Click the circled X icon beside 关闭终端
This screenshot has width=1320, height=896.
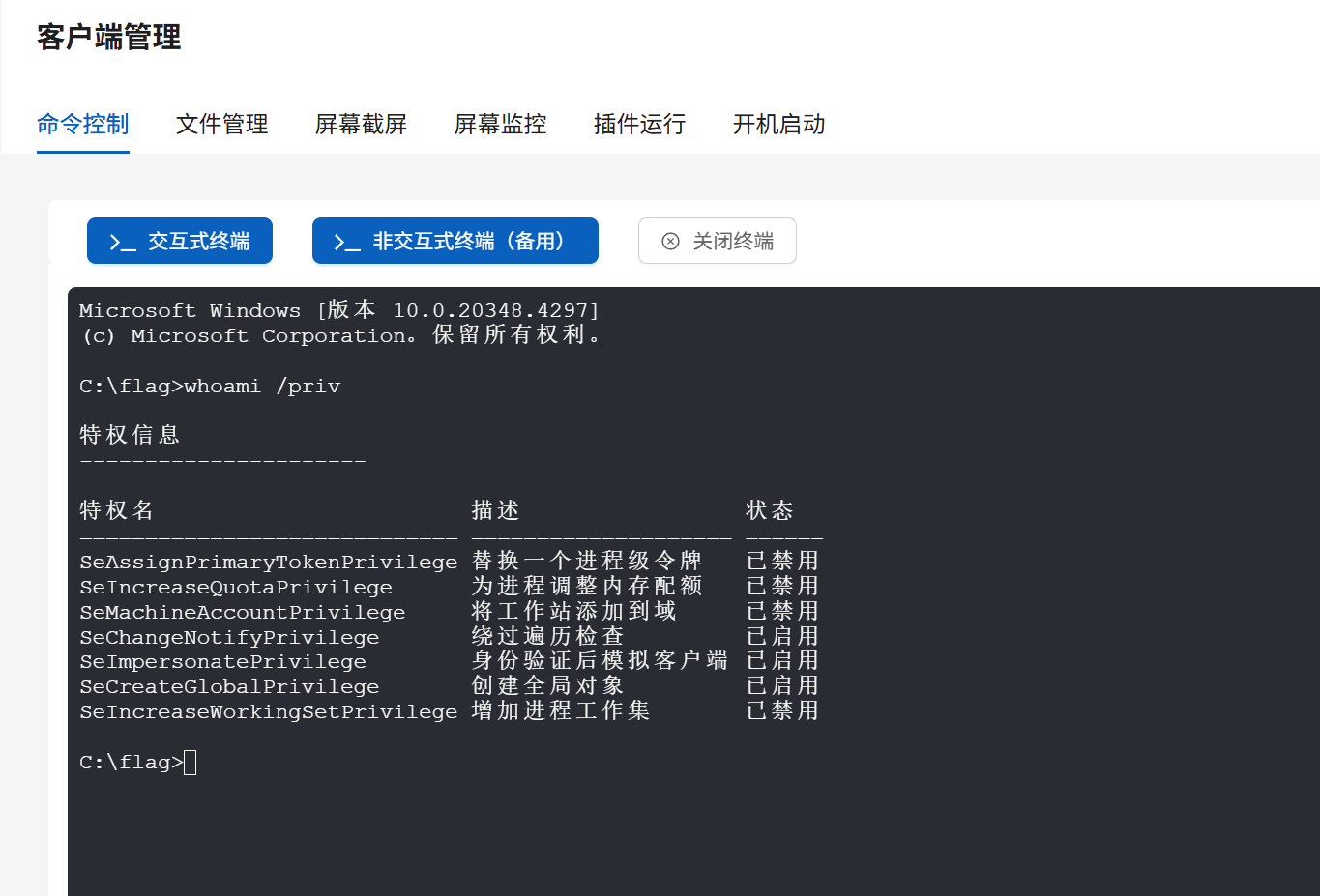click(670, 242)
